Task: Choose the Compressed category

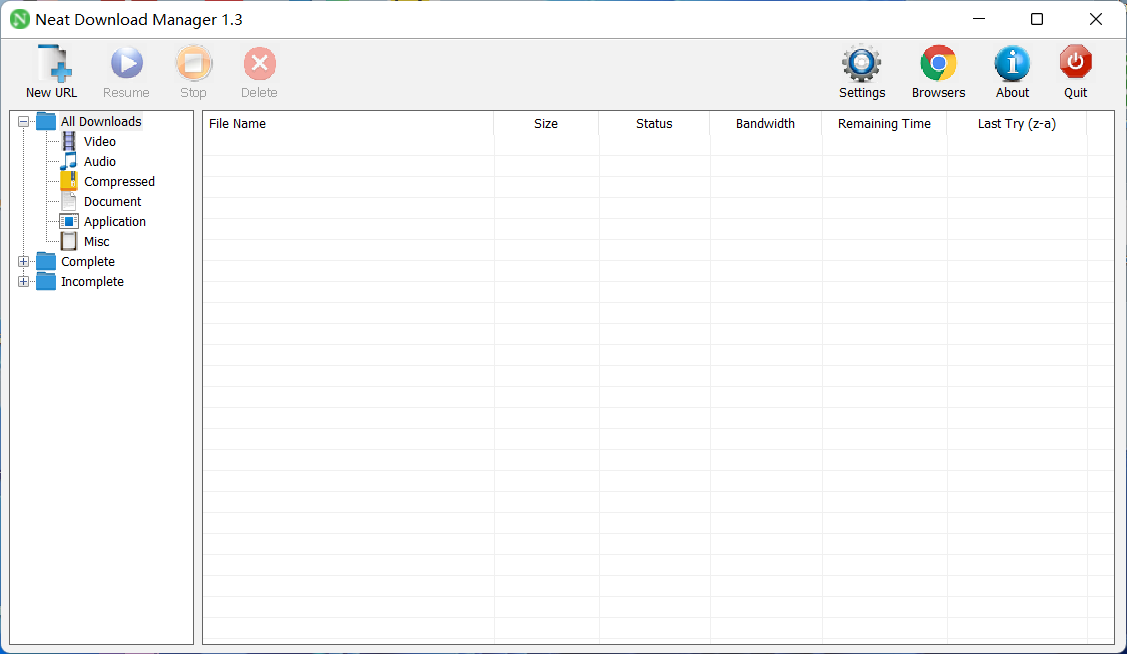Action: (x=118, y=182)
